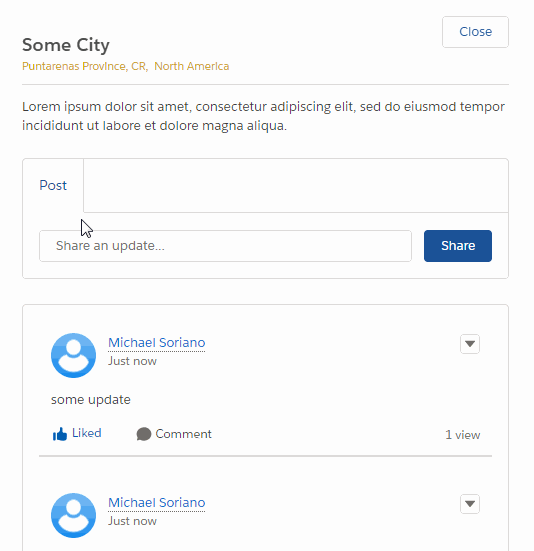Viewport: 534px width, 551px height.
Task: Open second Michael Soriano profile link
Action: pyautogui.click(x=157, y=503)
